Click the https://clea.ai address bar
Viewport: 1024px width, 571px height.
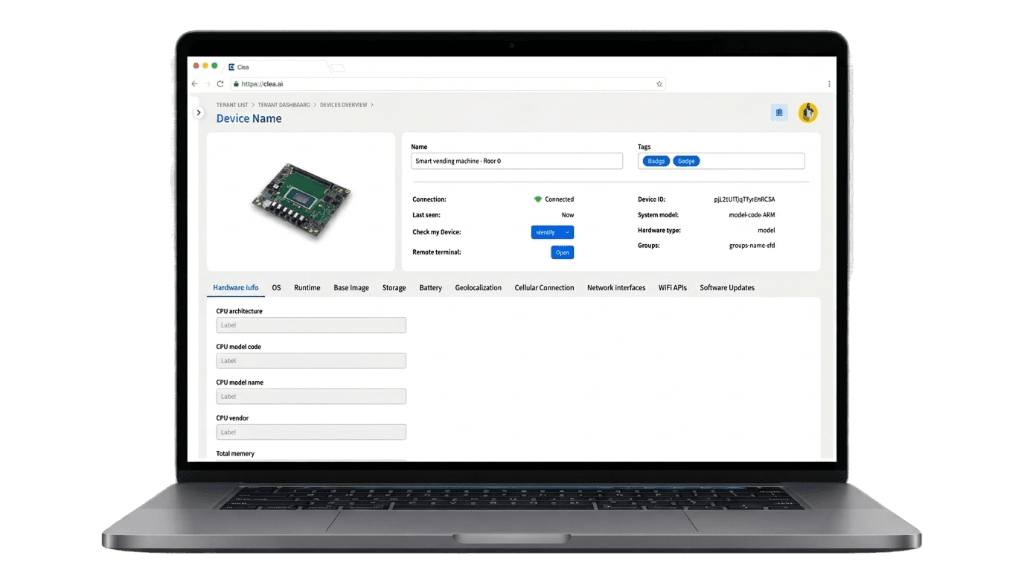[447, 84]
